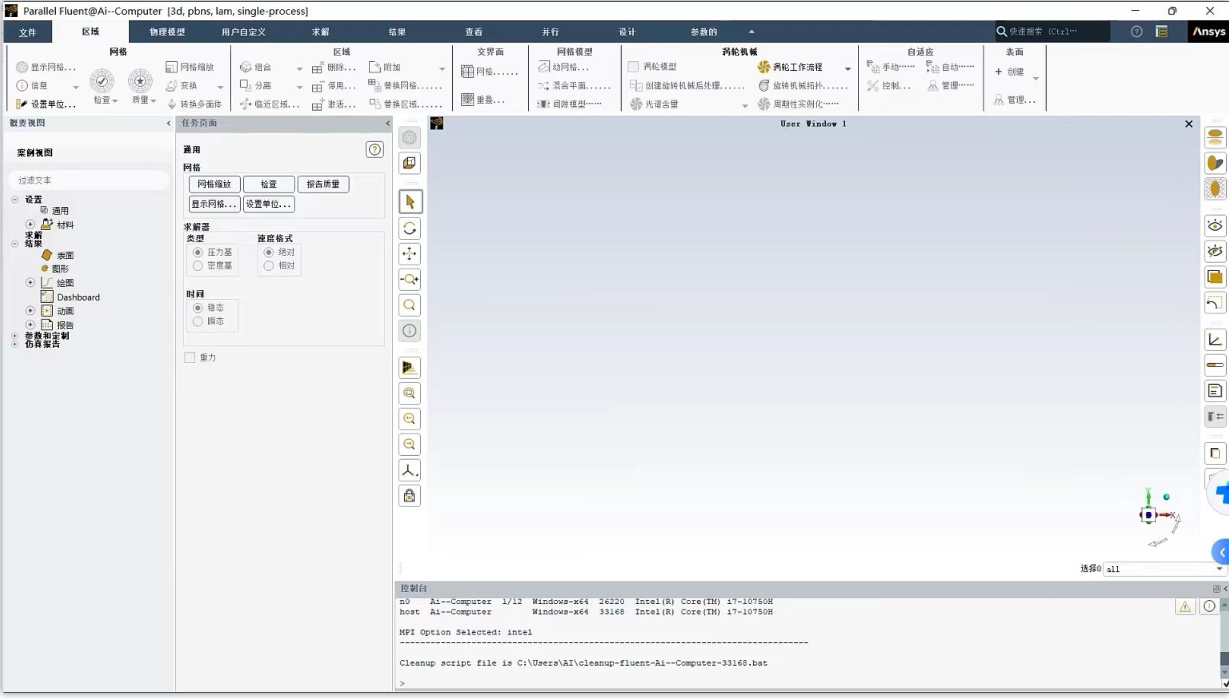This screenshot has width=1229, height=699.
Task: Click the 网格缩放 ribbon icon
Action: coord(171,67)
